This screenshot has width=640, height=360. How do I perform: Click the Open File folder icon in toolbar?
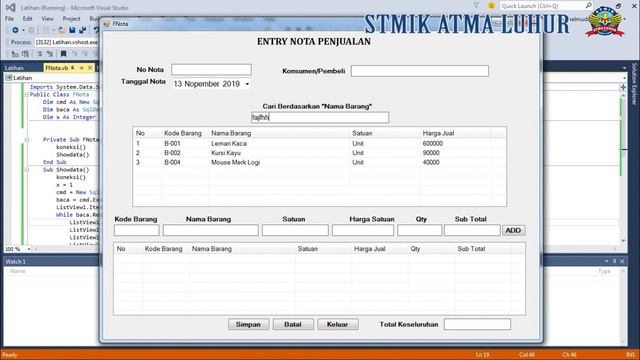pyautogui.click(x=62, y=30)
